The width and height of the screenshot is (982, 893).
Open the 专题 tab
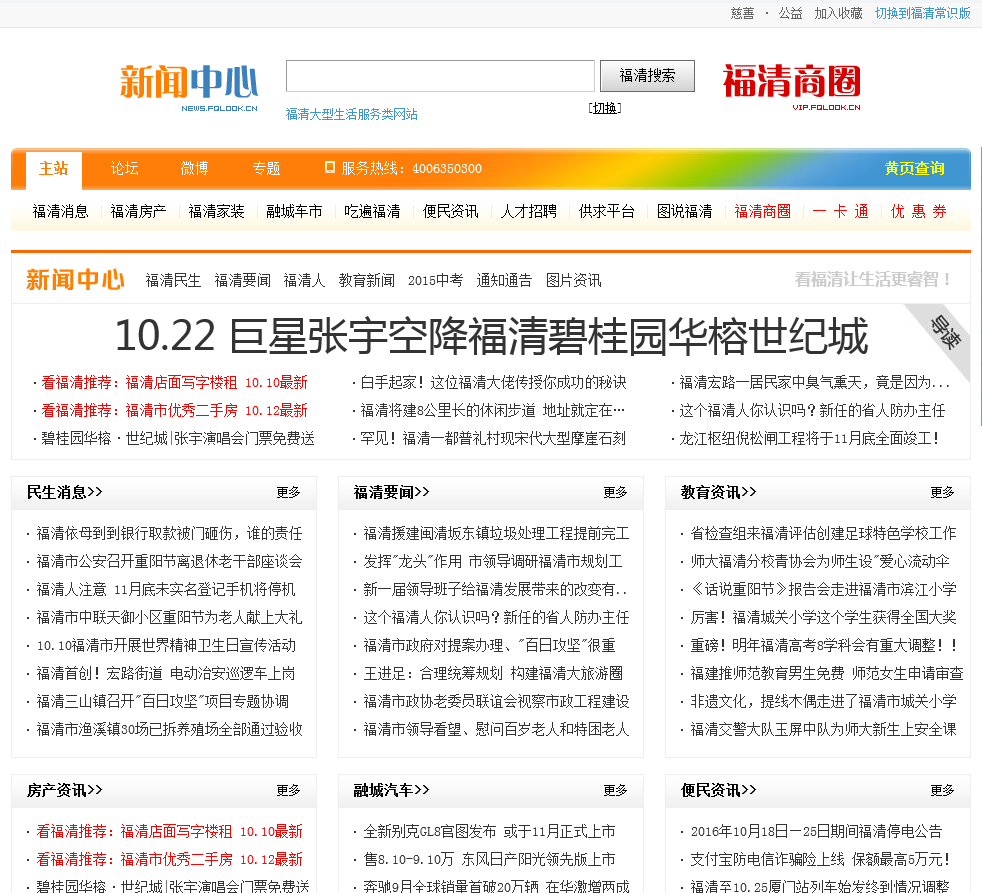pyautogui.click(x=266, y=168)
